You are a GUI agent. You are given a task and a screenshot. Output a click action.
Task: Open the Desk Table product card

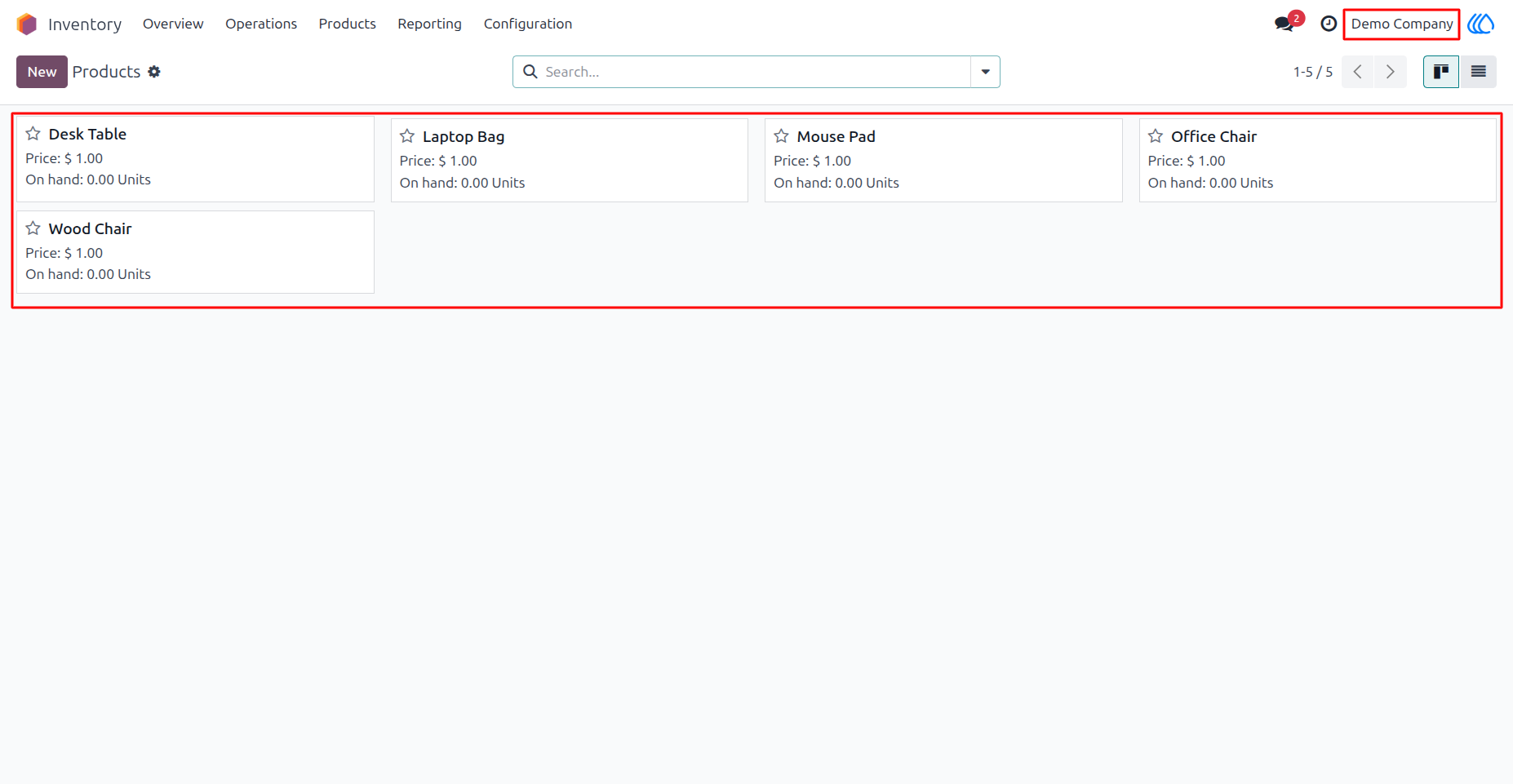coord(195,159)
